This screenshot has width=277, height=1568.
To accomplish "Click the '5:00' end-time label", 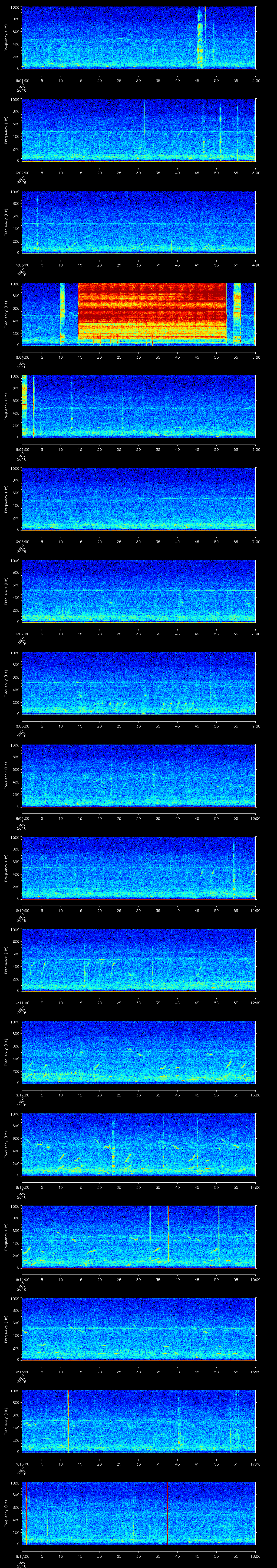I will pos(256,357).
